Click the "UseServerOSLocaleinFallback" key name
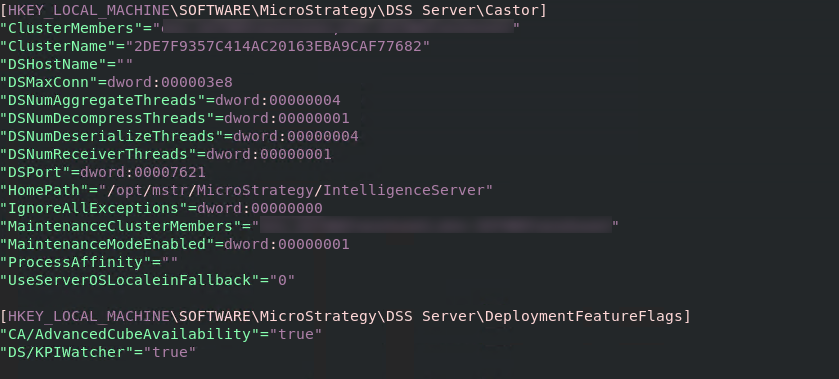839x379 pixels. click(130, 280)
